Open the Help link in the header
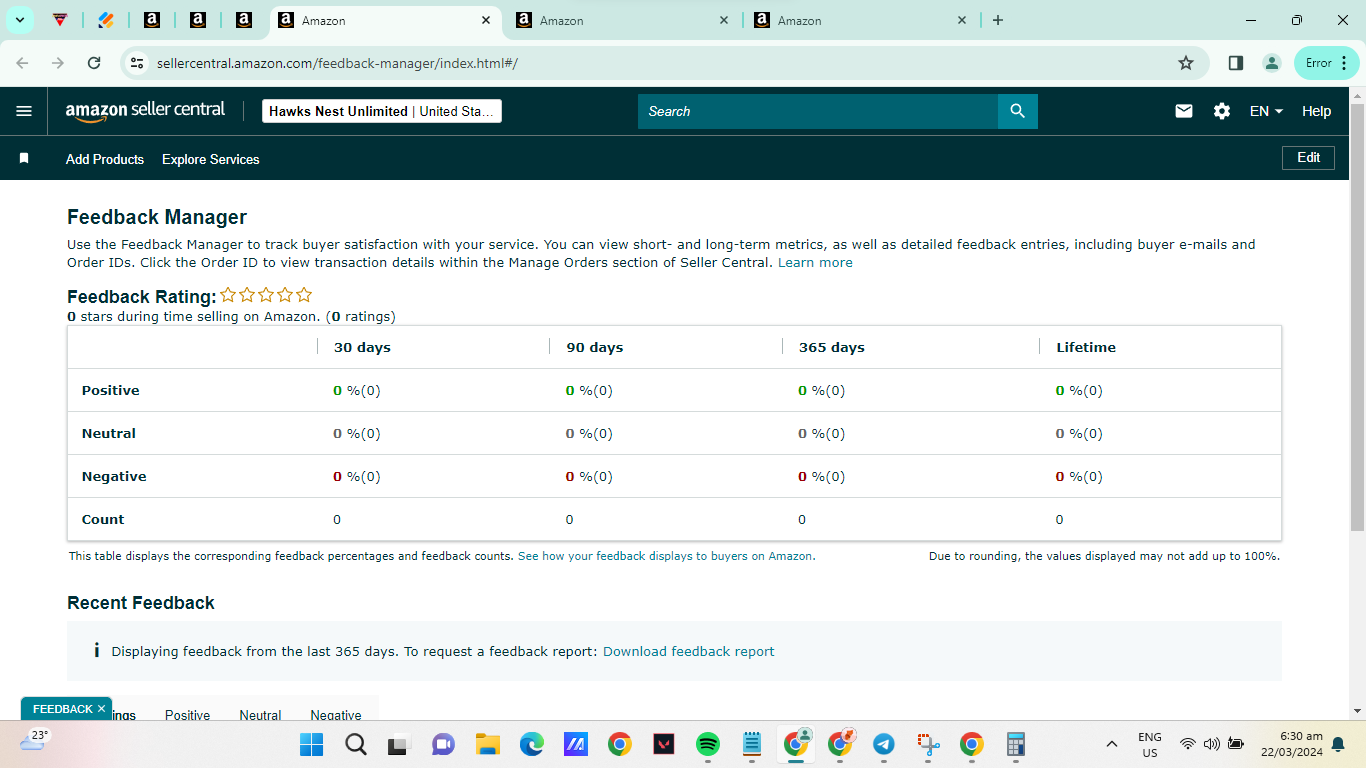The image size is (1366, 768). point(1316,111)
